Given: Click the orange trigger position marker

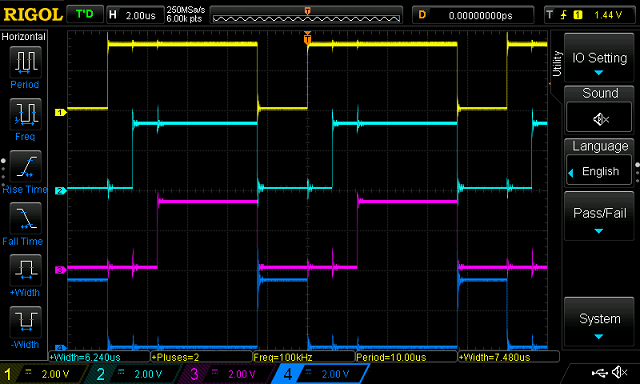Looking at the screenshot, I should [307, 38].
